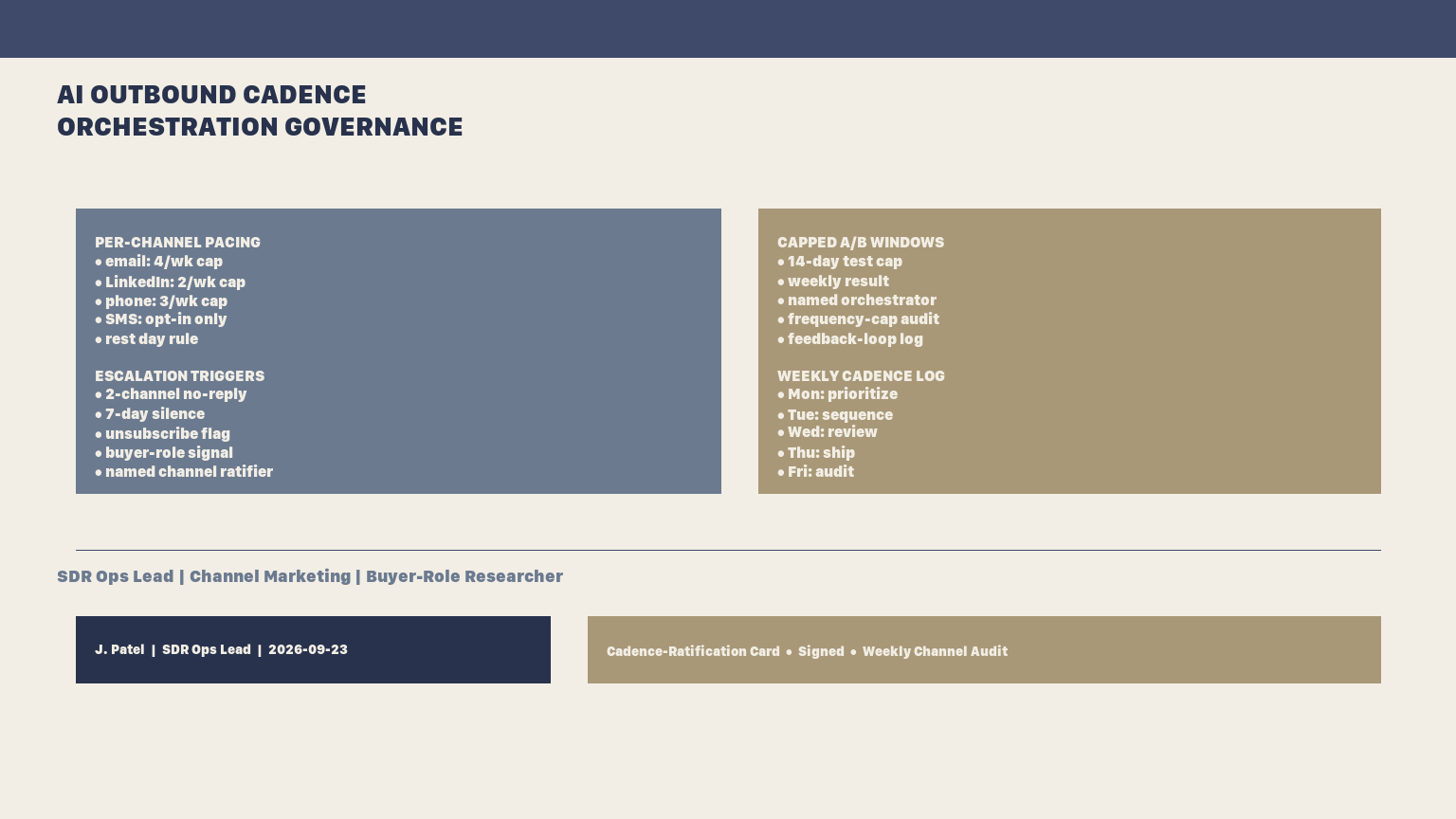This screenshot has height=819, width=1456.
Task: Select the 'Tue: sequence' line
Action: click(835, 415)
